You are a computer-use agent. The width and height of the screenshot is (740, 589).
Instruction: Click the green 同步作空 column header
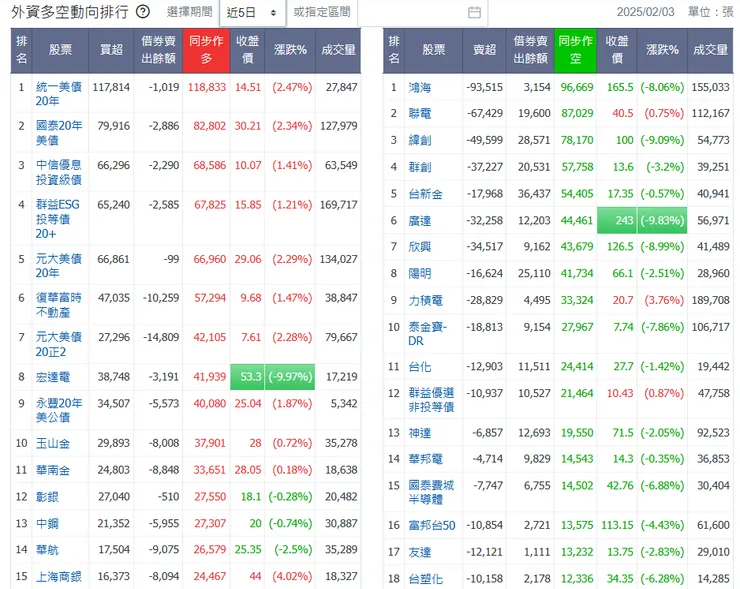tap(575, 50)
